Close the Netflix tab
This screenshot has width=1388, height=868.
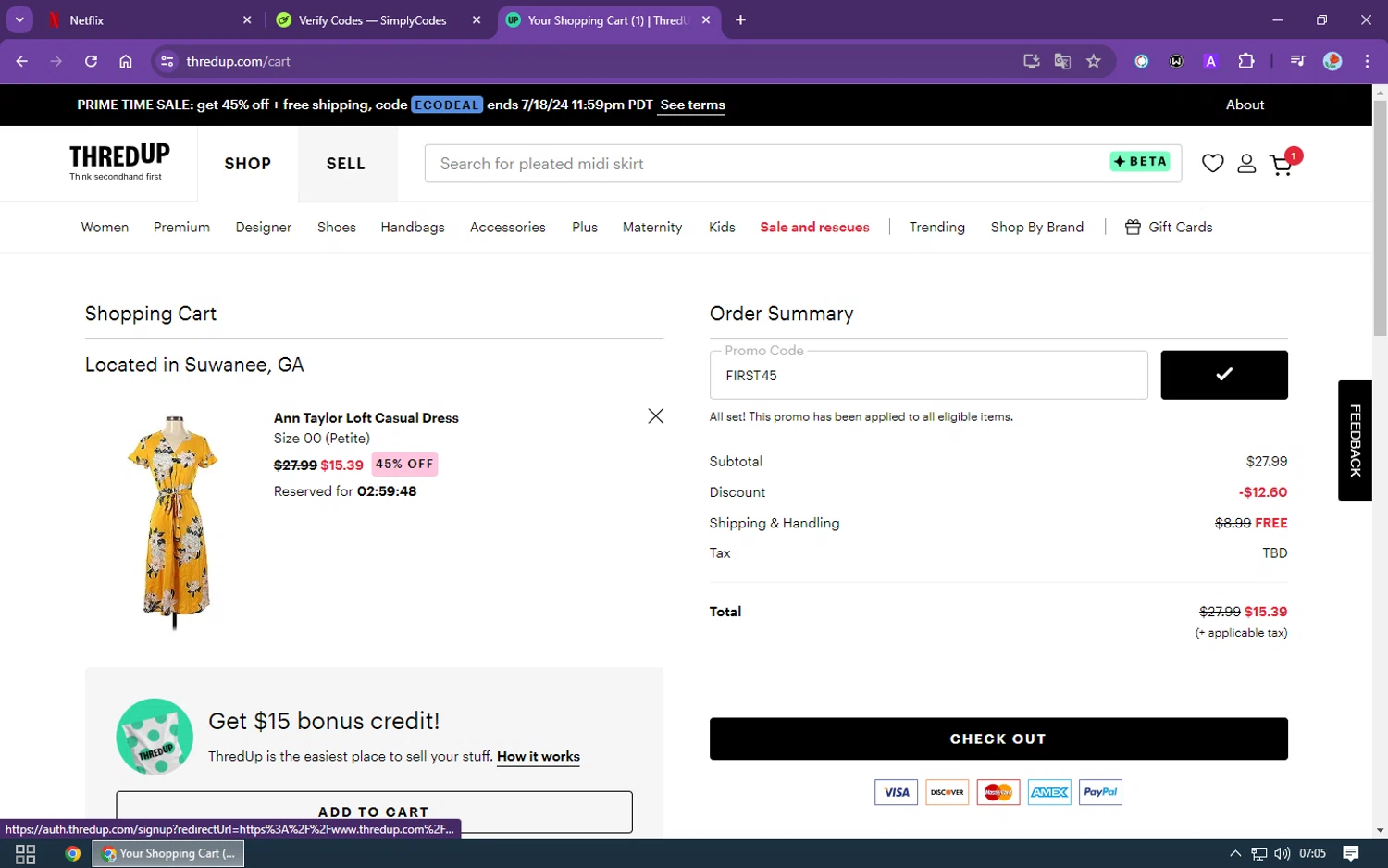247,19
